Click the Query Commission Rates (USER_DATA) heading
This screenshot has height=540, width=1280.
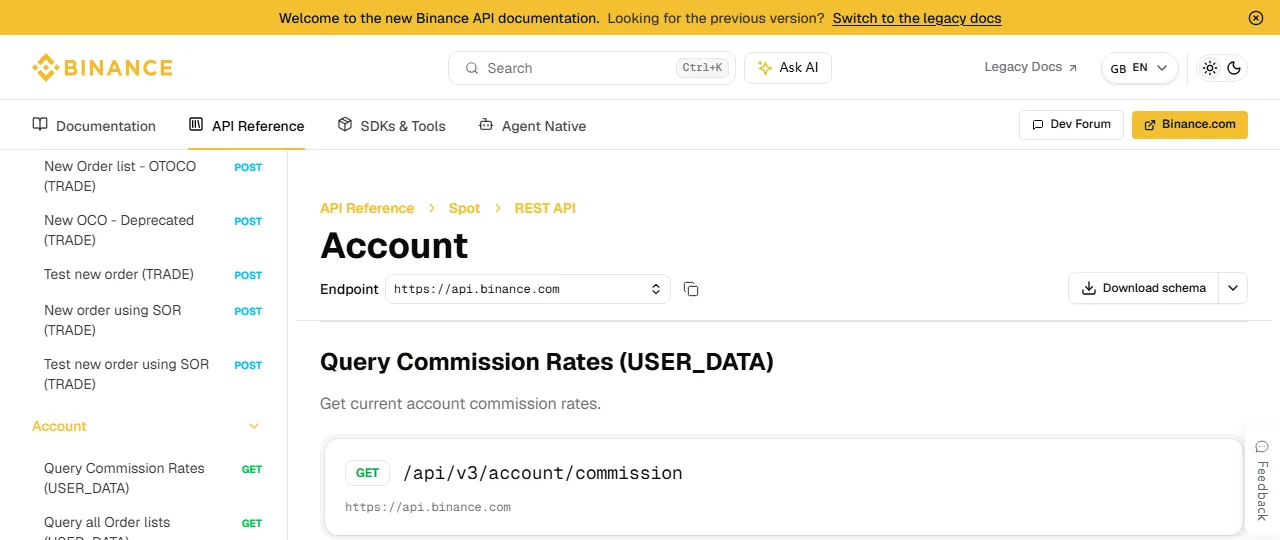(x=547, y=362)
